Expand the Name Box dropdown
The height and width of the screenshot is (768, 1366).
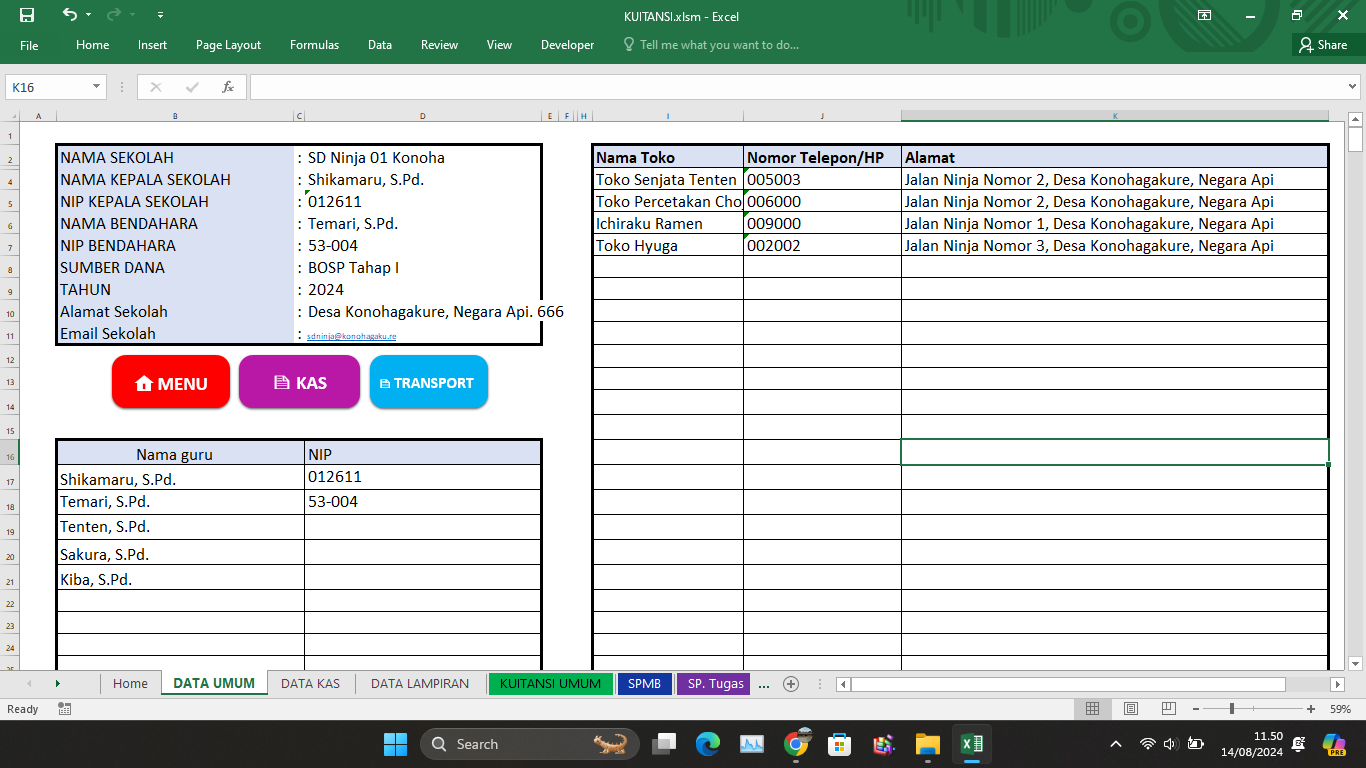point(97,87)
